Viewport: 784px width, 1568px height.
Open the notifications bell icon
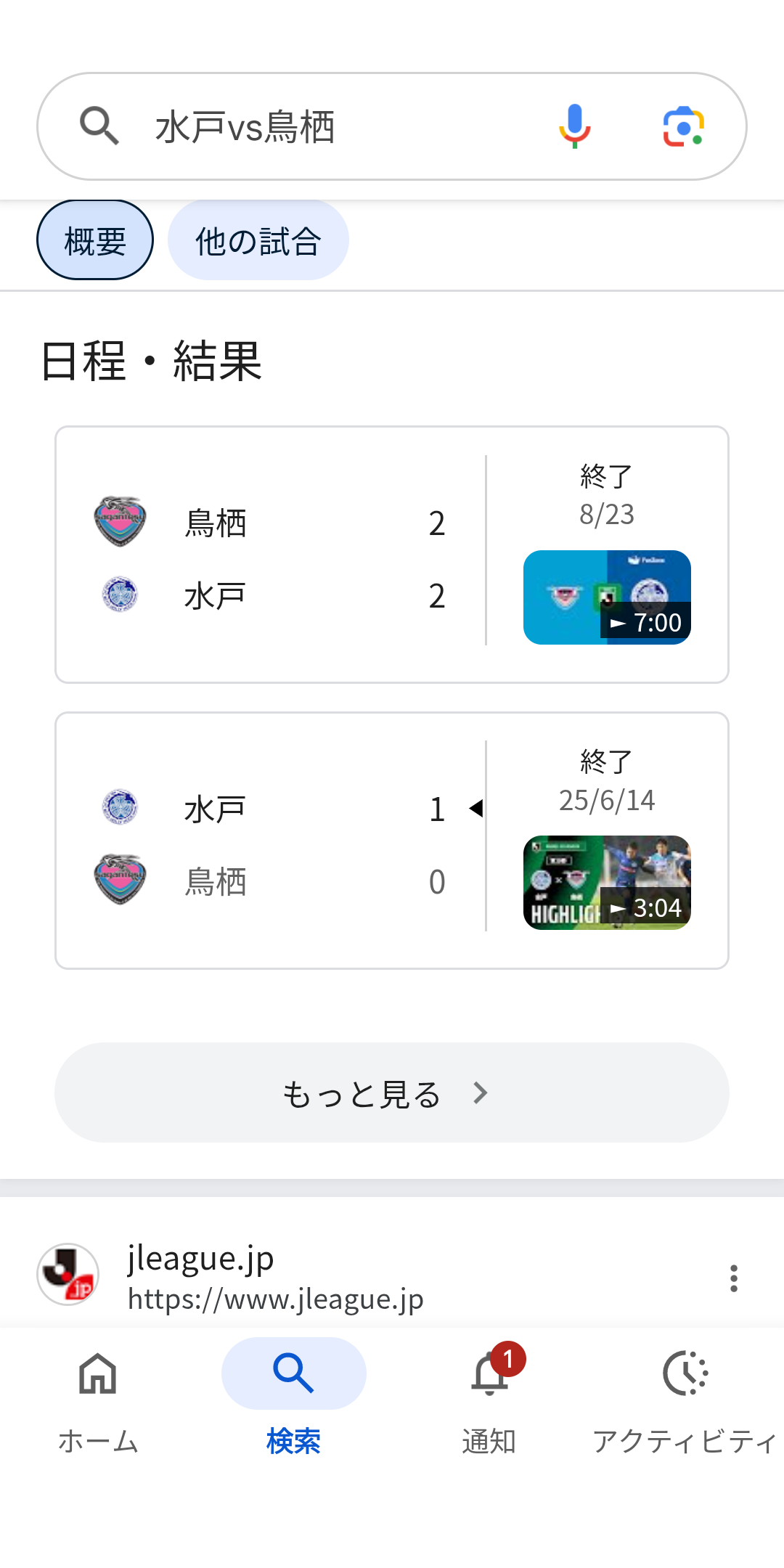point(491,1374)
